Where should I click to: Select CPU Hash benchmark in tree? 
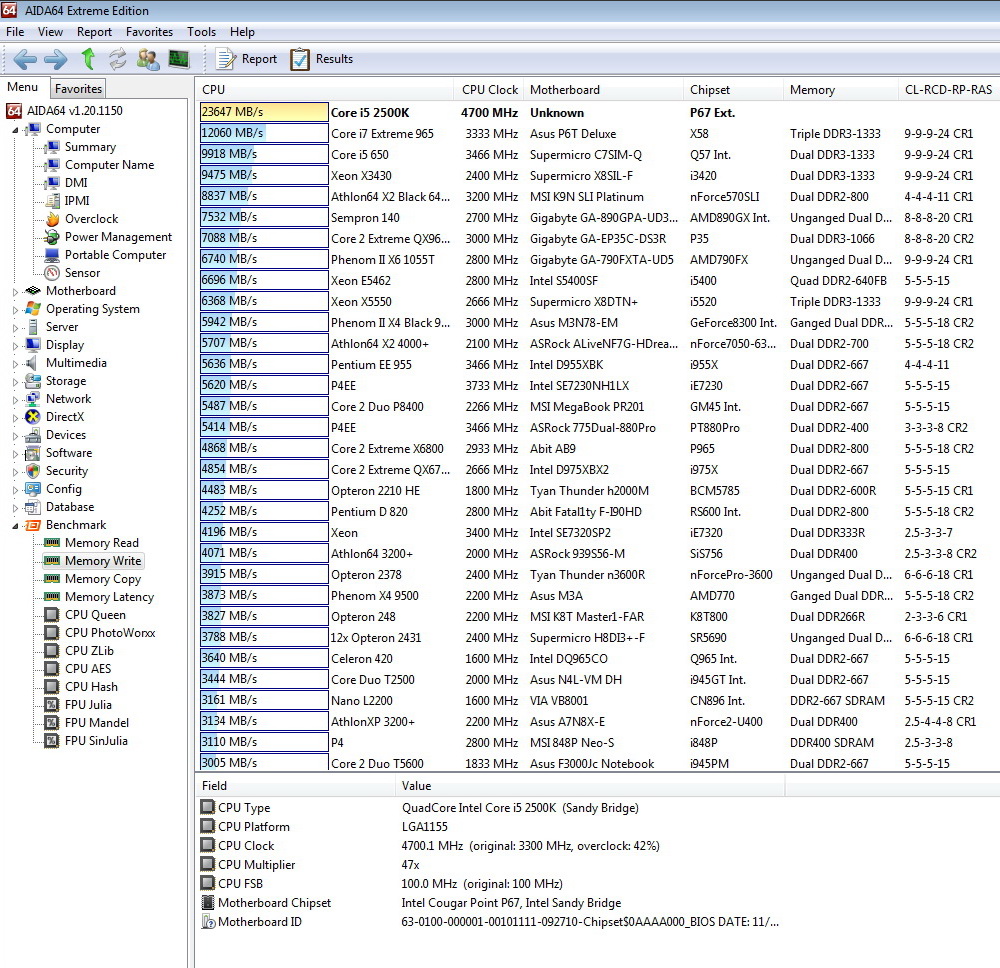[91, 687]
